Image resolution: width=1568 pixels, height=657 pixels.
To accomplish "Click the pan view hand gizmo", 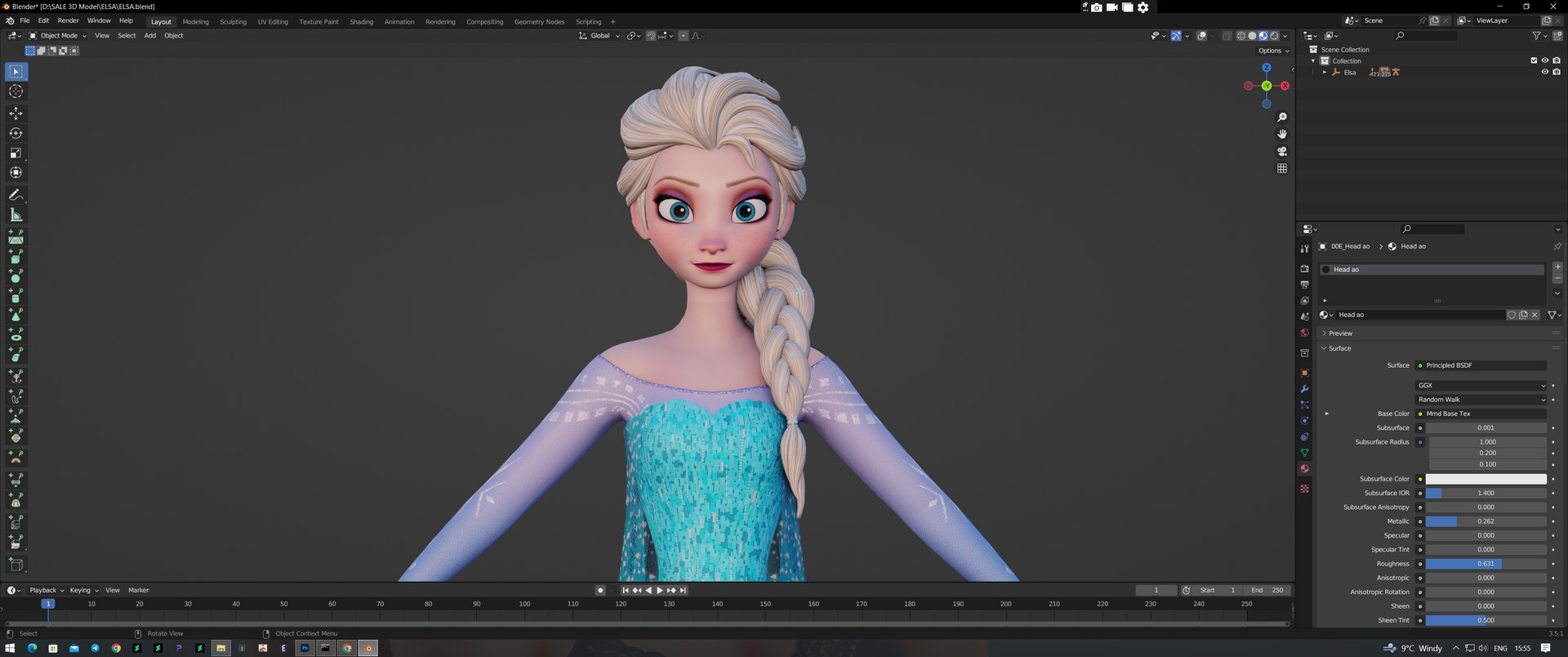I will (x=1282, y=134).
